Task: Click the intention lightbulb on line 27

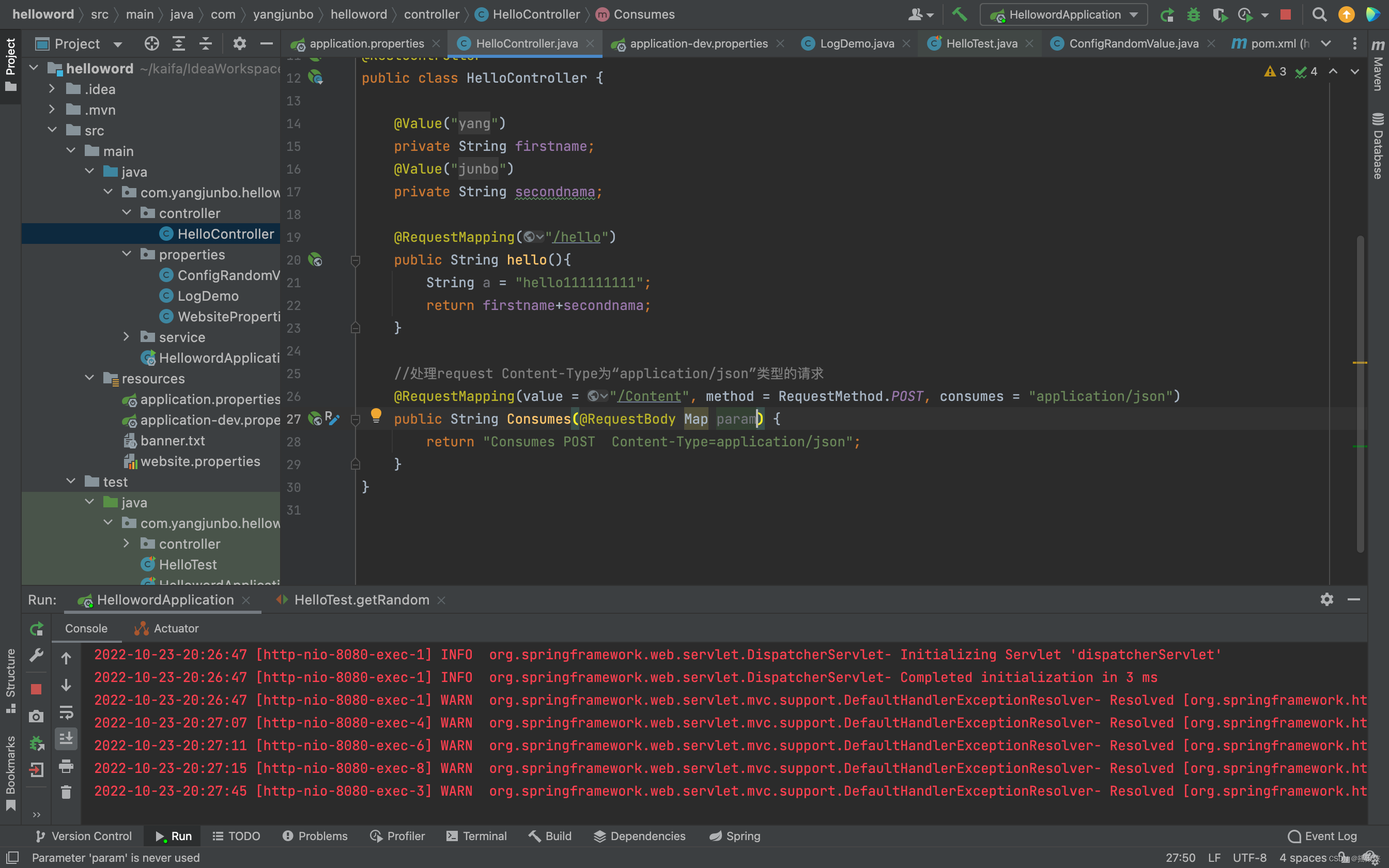Action: 376,415
